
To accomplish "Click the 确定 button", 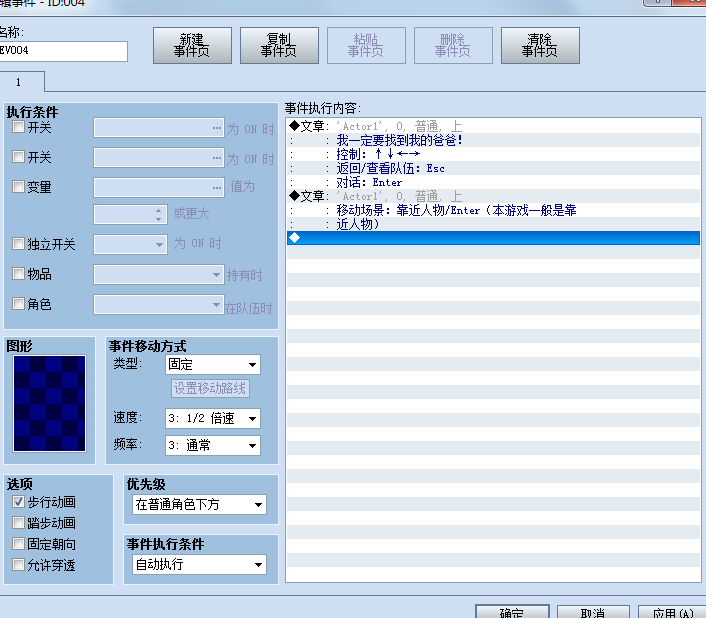I will click(x=512, y=612).
